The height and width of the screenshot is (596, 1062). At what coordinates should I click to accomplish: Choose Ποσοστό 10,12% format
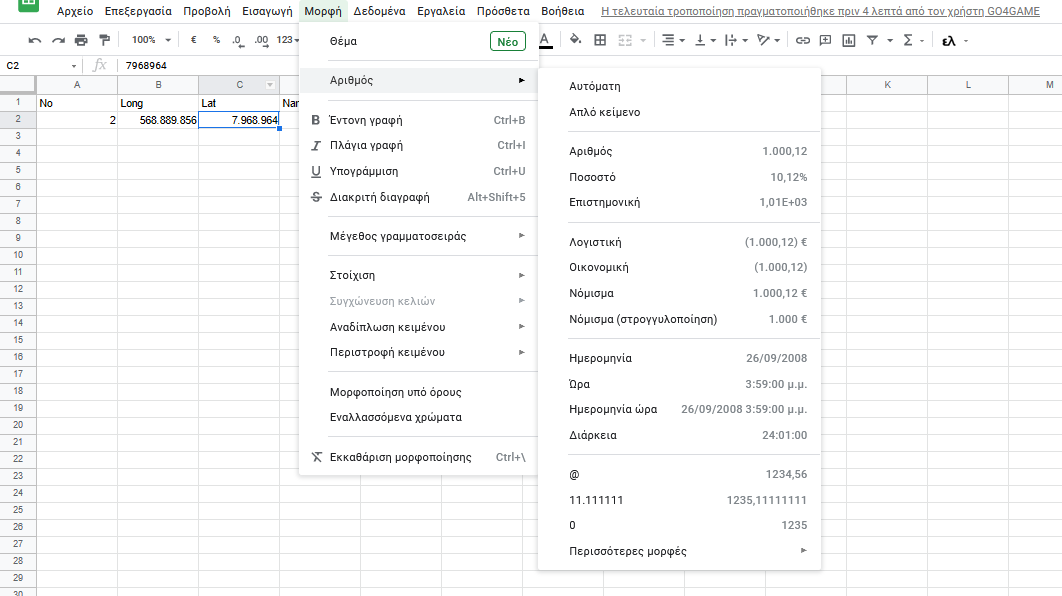pos(679,177)
